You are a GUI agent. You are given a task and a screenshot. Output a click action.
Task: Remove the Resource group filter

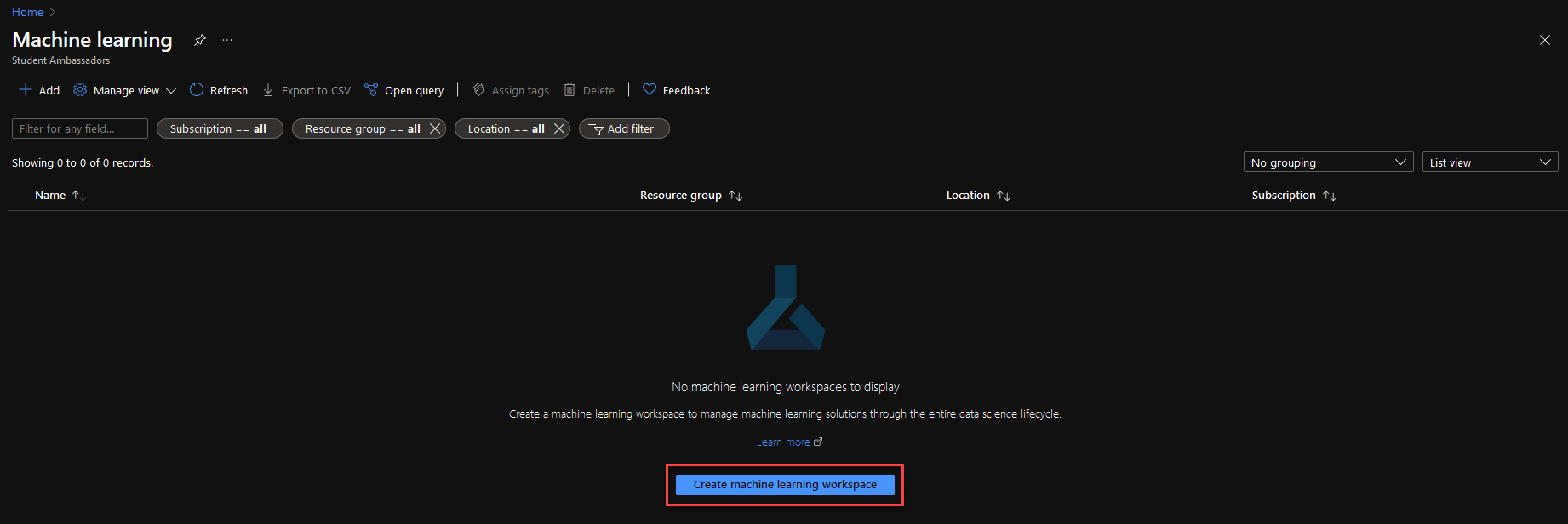(x=435, y=128)
